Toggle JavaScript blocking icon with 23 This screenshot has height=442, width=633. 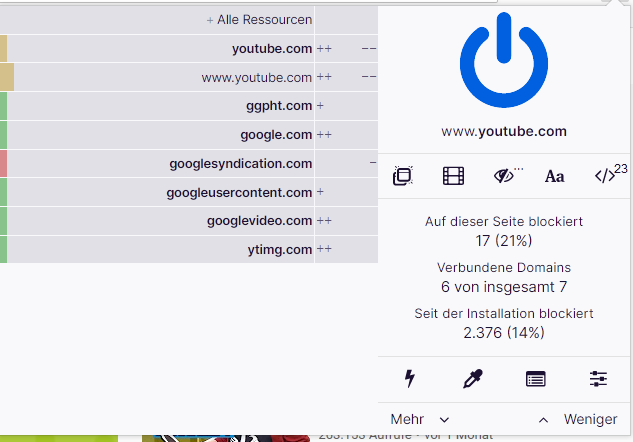[x=605, y=176]
